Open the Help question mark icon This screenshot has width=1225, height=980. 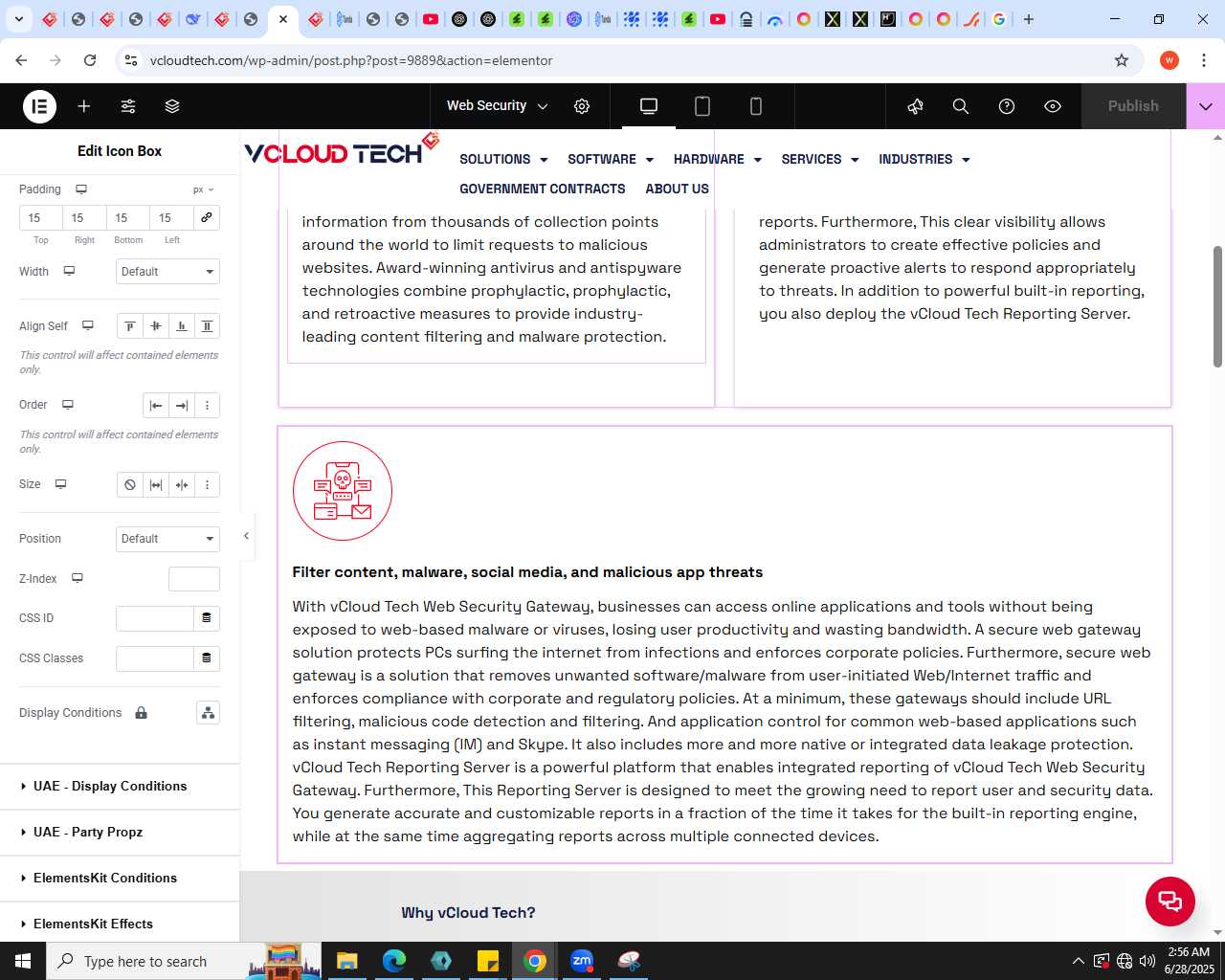point(1007,106)
